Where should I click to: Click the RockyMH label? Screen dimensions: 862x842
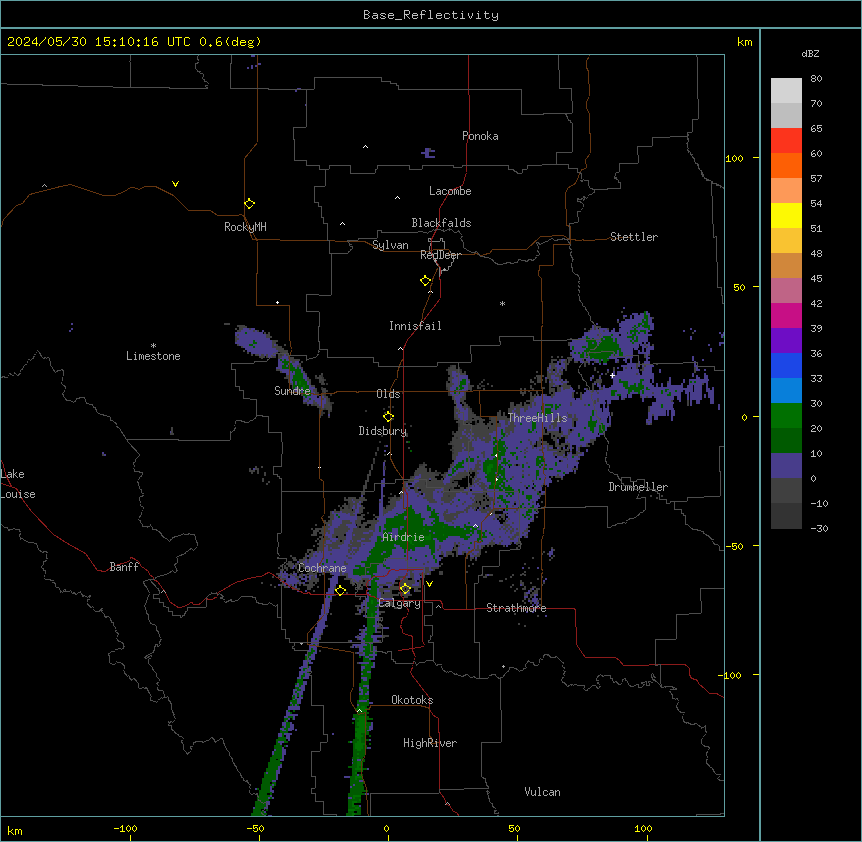(x=245, y=227)
